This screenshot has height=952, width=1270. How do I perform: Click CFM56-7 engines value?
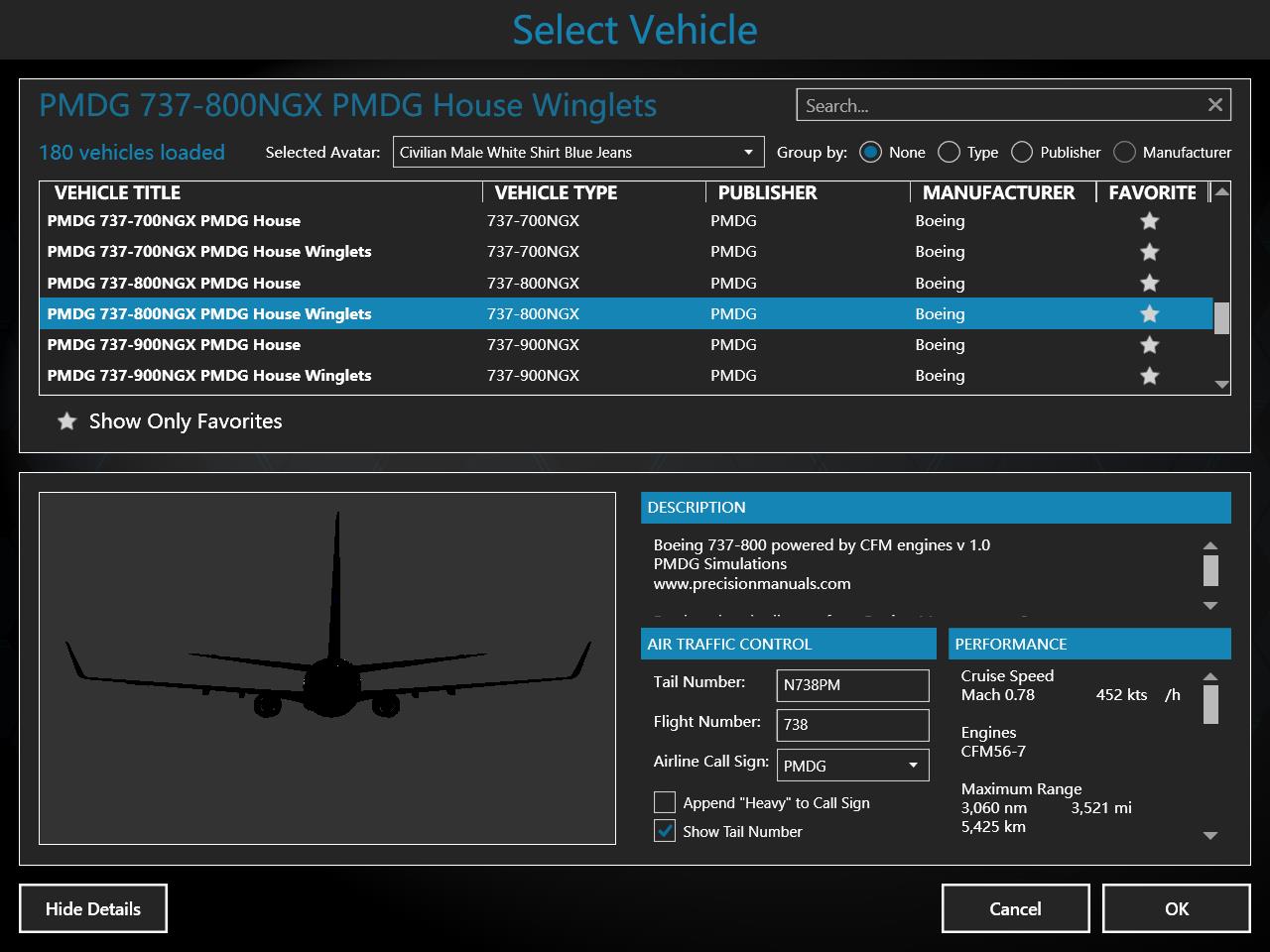pyautogui.click(x=993, y=752)
